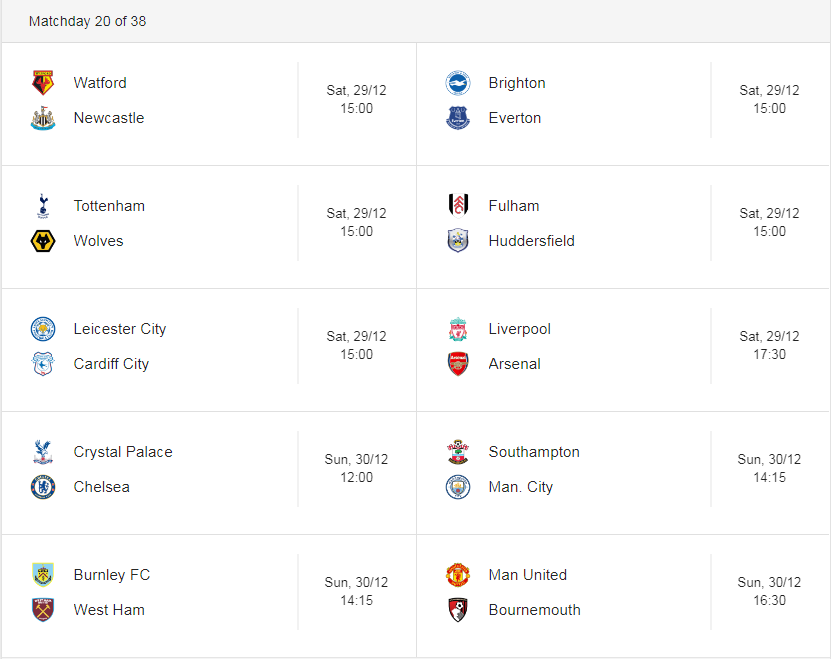831x659 pixels.
Task: Select the Man United match 16:30 time
Action: 770,600
